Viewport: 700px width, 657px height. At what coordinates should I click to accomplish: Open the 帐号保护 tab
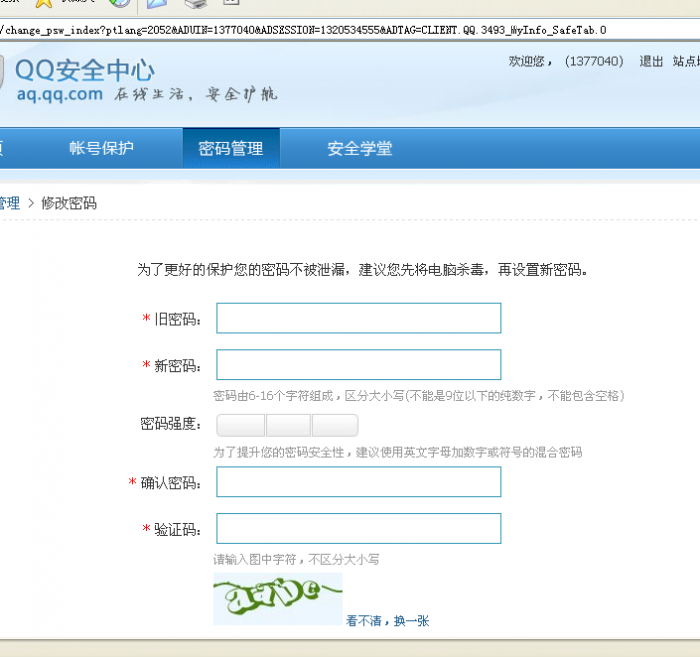pos(101,148)
